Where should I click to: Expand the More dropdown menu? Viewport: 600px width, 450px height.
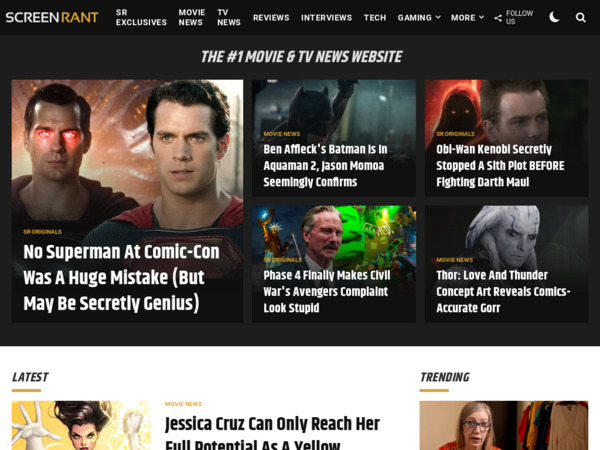(467, 17)
